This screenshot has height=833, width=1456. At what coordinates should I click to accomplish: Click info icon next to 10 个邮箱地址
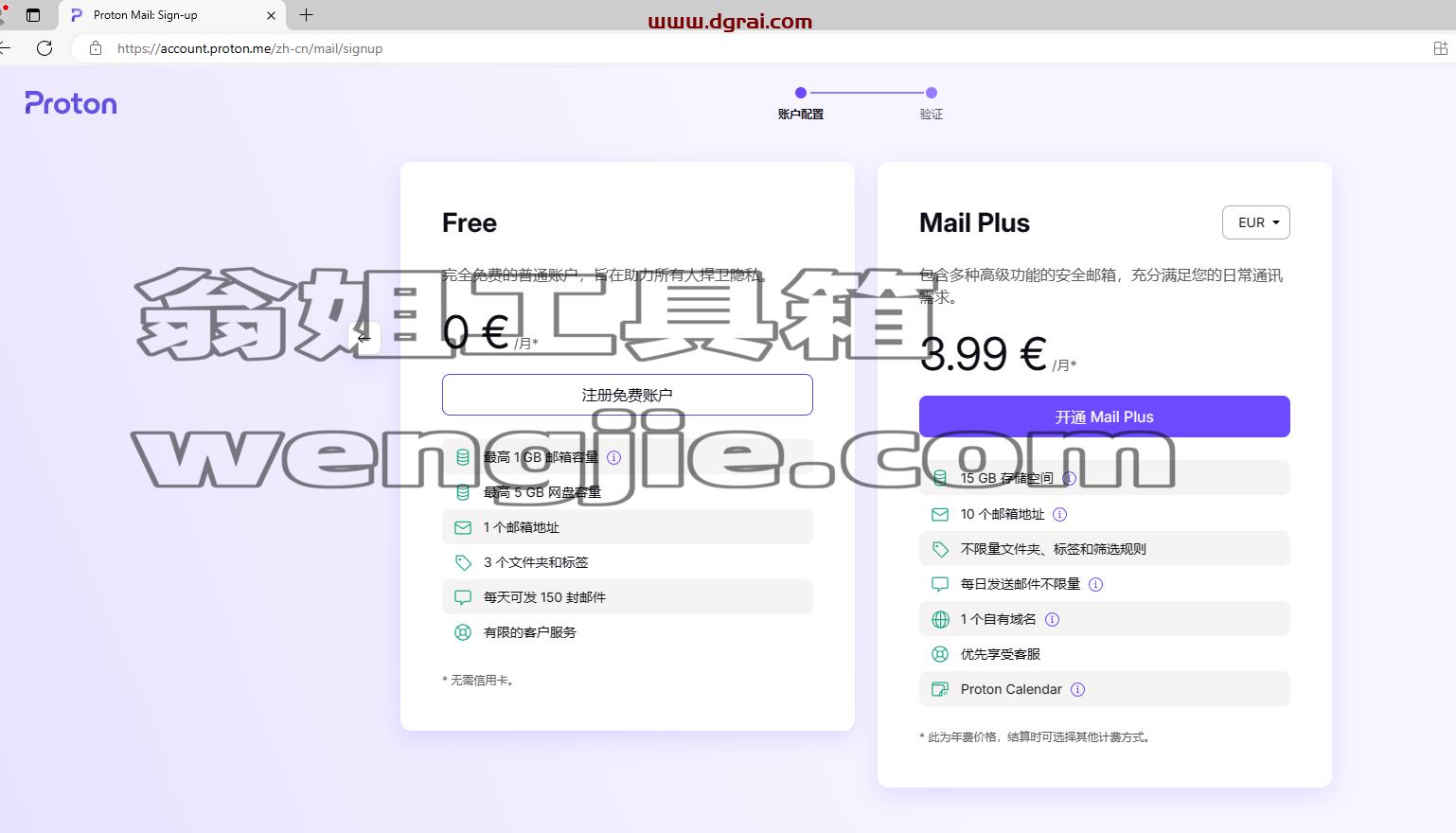pyautogui.click(x=1060, y=514)
